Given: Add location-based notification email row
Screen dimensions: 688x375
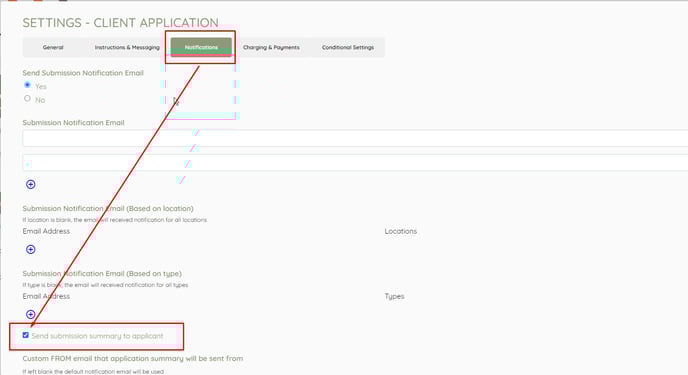Looking at the screenshot, I should click(x=31, y=249).
